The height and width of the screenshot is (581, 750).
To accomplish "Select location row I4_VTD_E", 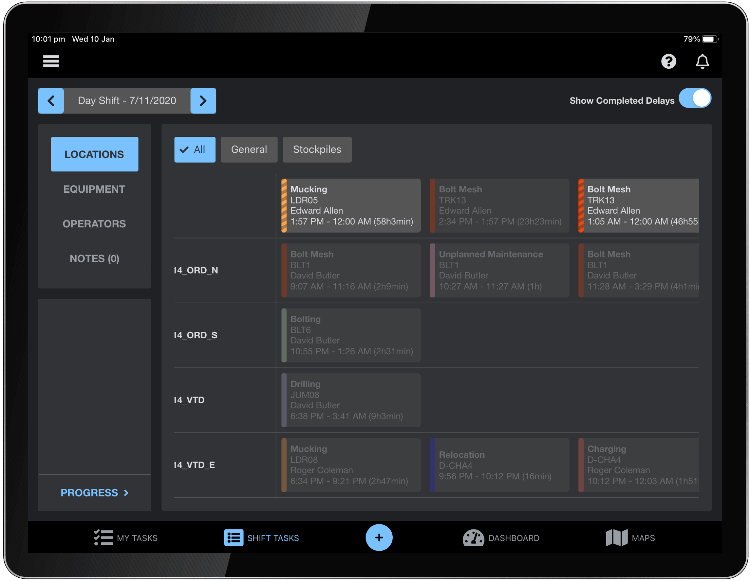I will pyautogui.click(x=195, y=465).
